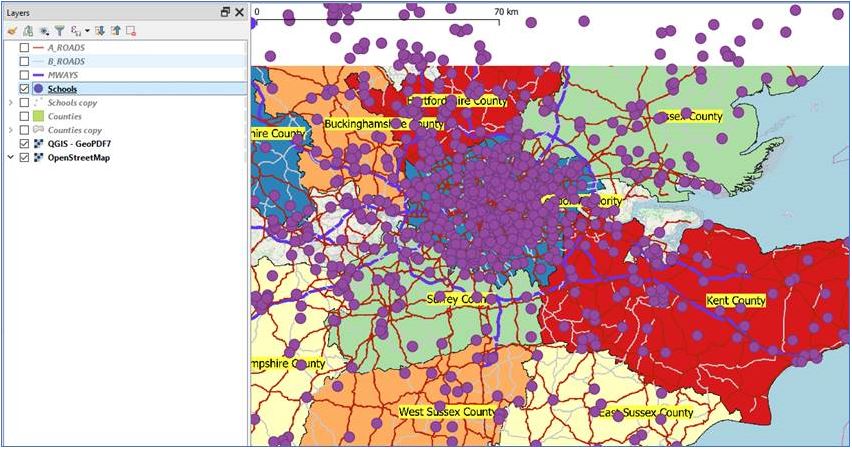
Task: Click the Expand All layers icon
Action: coord(100,31)
